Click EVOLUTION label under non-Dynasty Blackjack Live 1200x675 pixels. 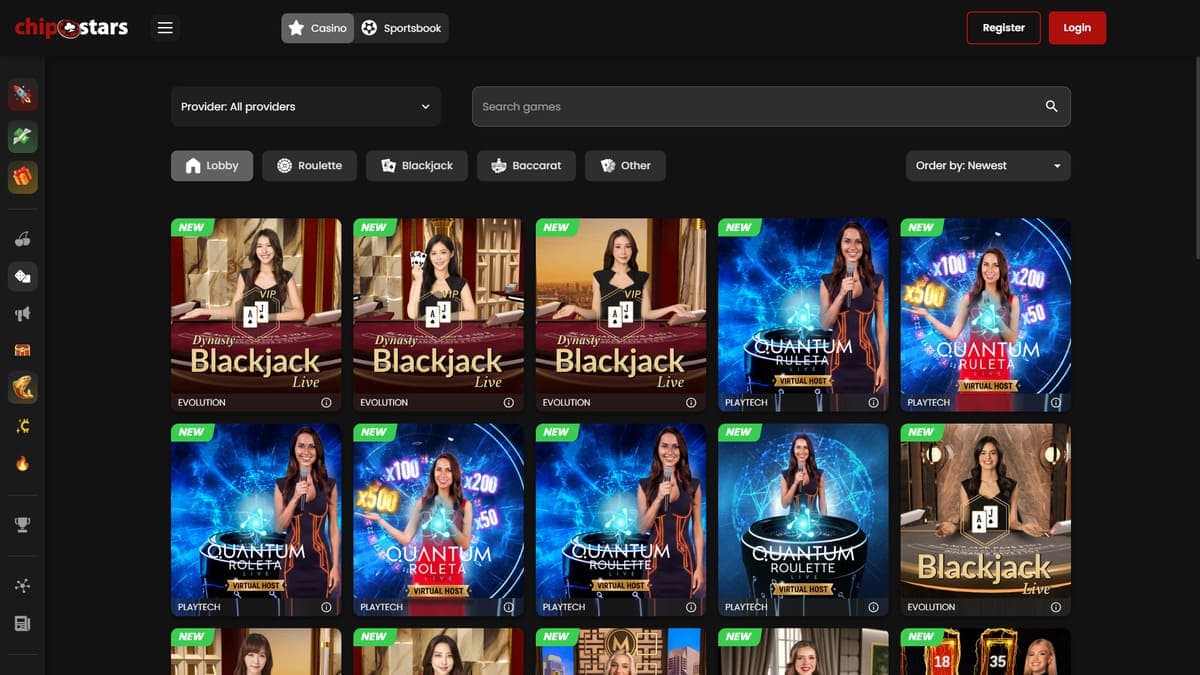(x=931, y=607)
